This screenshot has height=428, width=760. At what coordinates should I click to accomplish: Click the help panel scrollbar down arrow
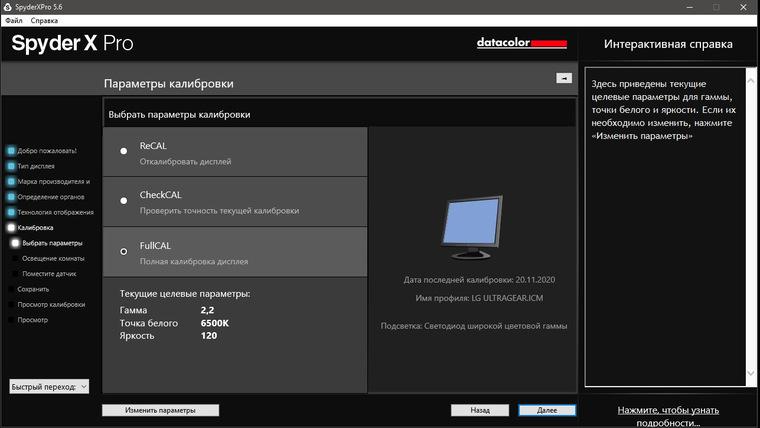pos(751,373)
